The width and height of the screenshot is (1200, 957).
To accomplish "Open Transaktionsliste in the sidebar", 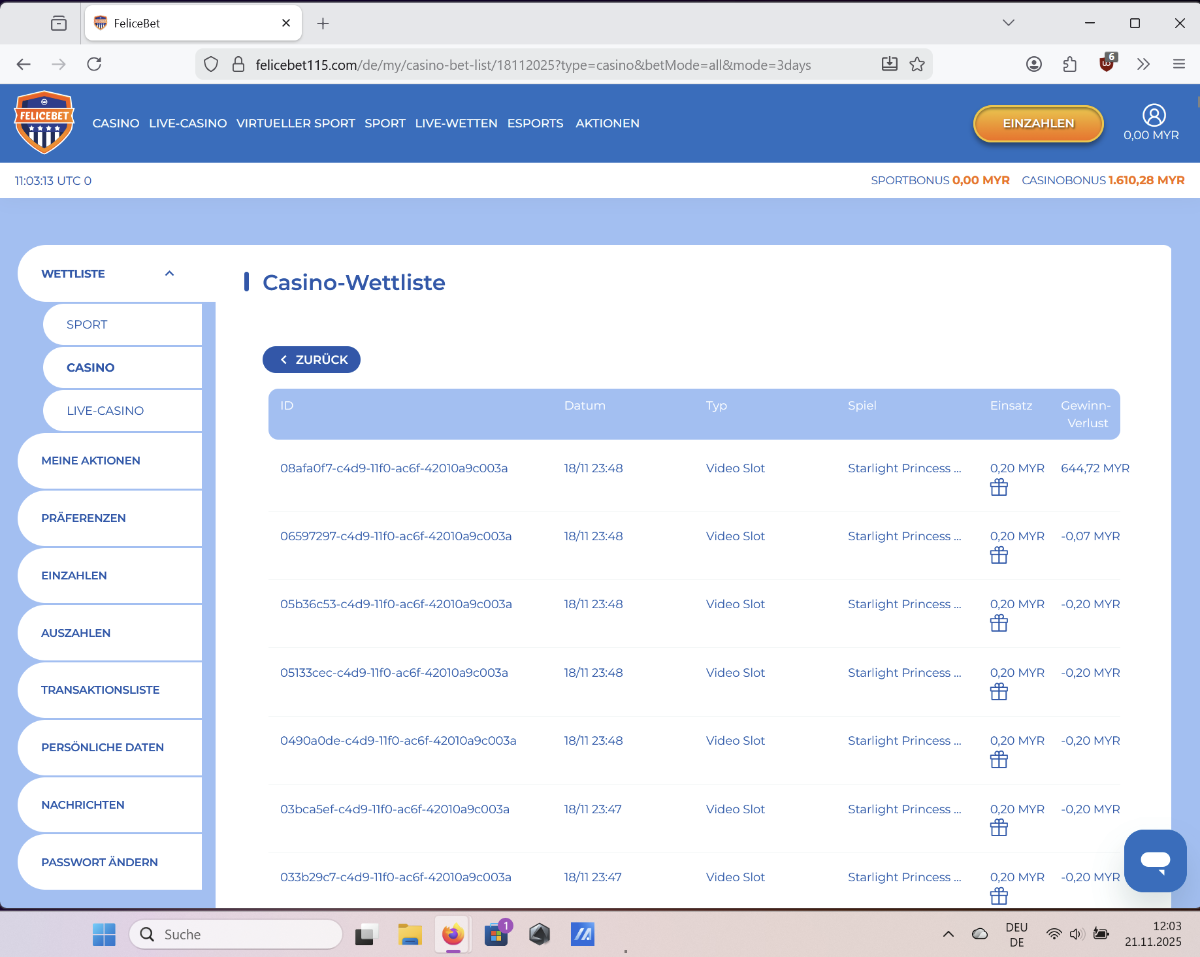I will [100, 690].
